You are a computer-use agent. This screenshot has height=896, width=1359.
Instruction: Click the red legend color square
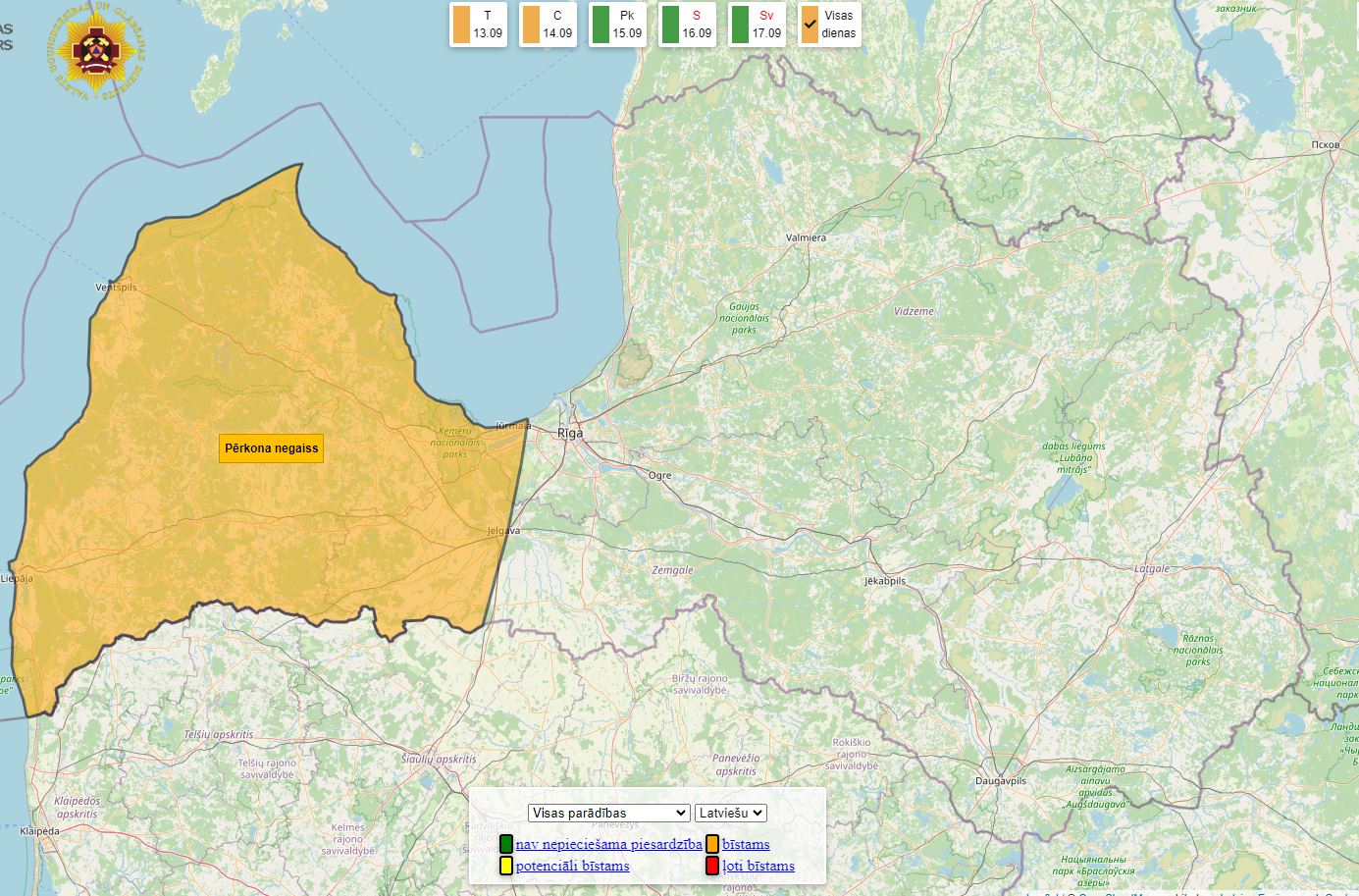point(712,866)
